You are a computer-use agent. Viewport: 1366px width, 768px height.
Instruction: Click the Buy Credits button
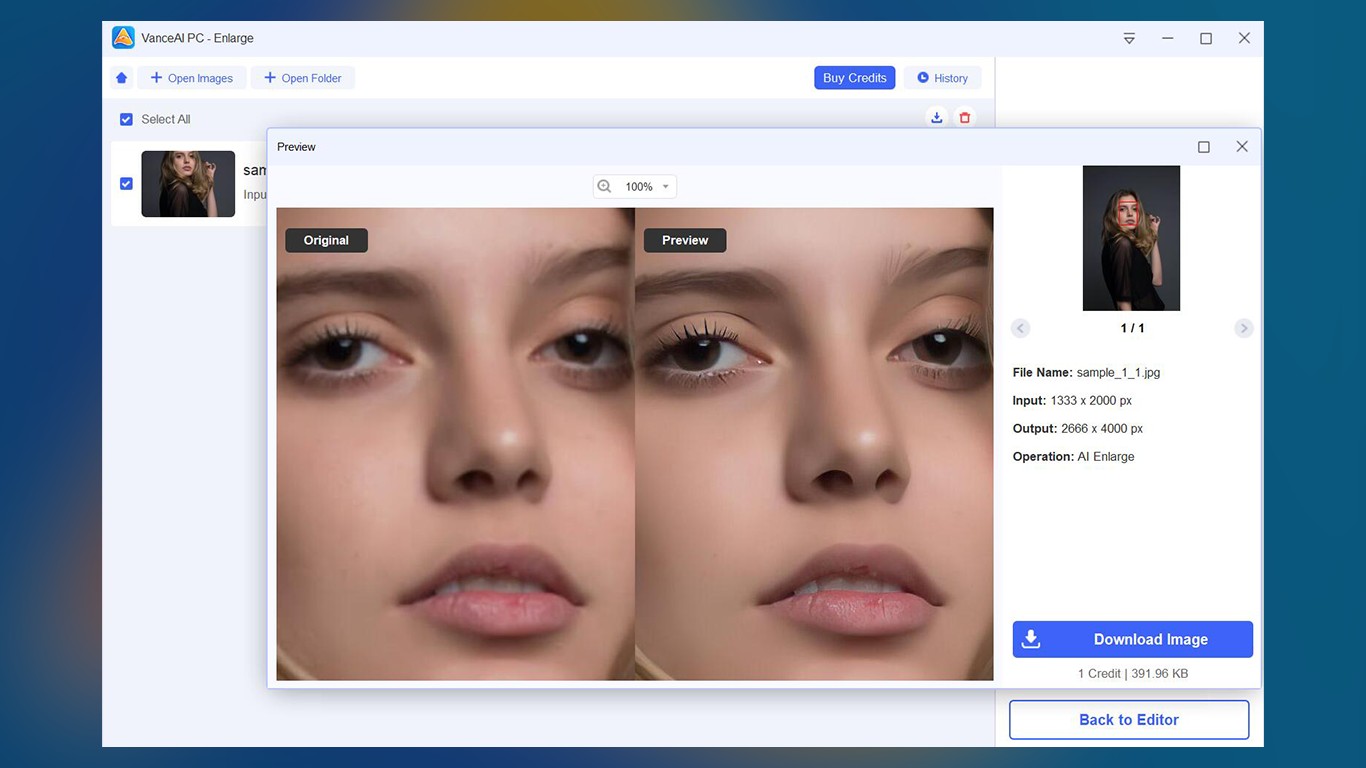[854, 78]
